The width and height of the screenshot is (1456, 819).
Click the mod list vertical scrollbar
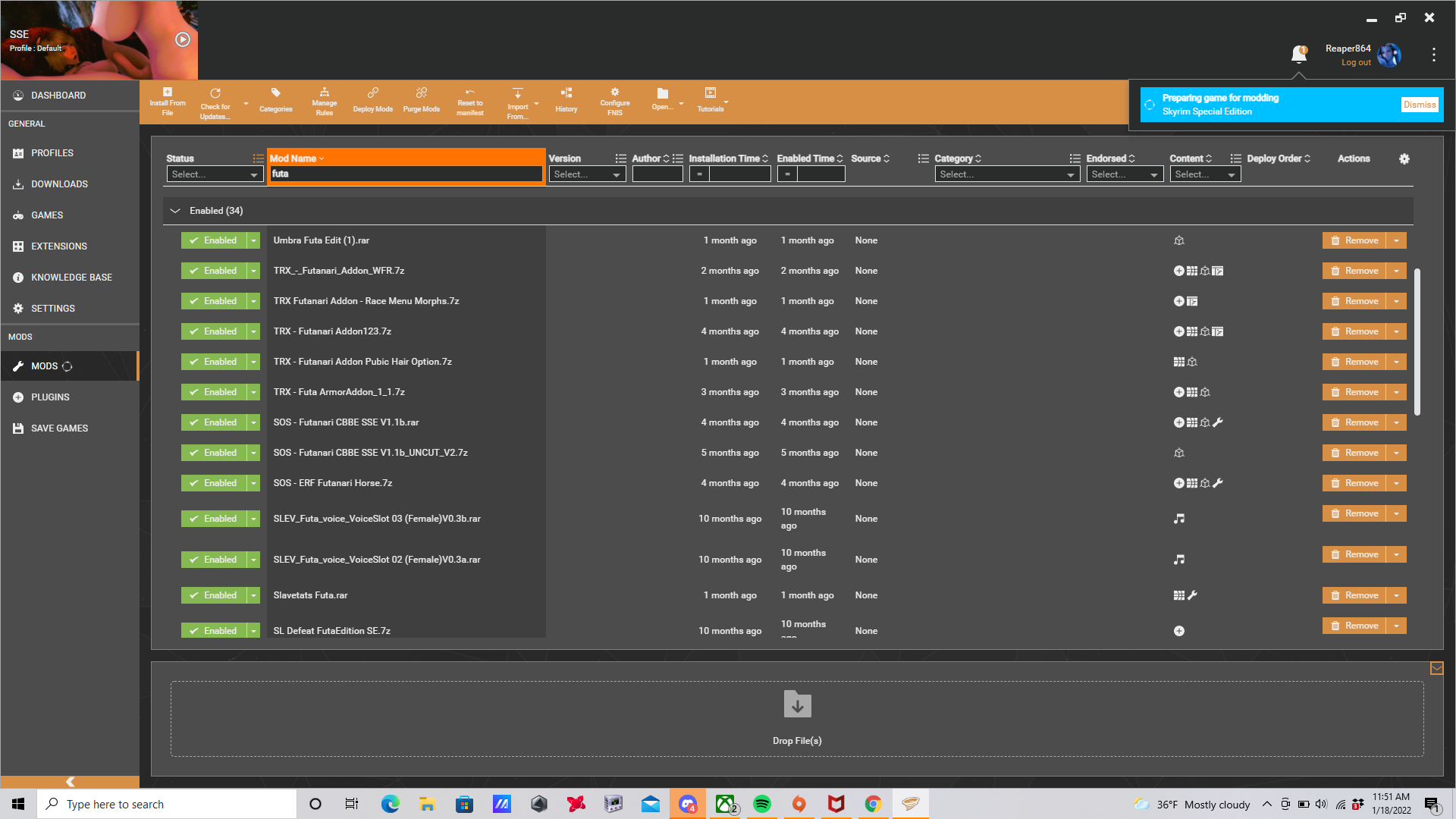coord(1417,341)
